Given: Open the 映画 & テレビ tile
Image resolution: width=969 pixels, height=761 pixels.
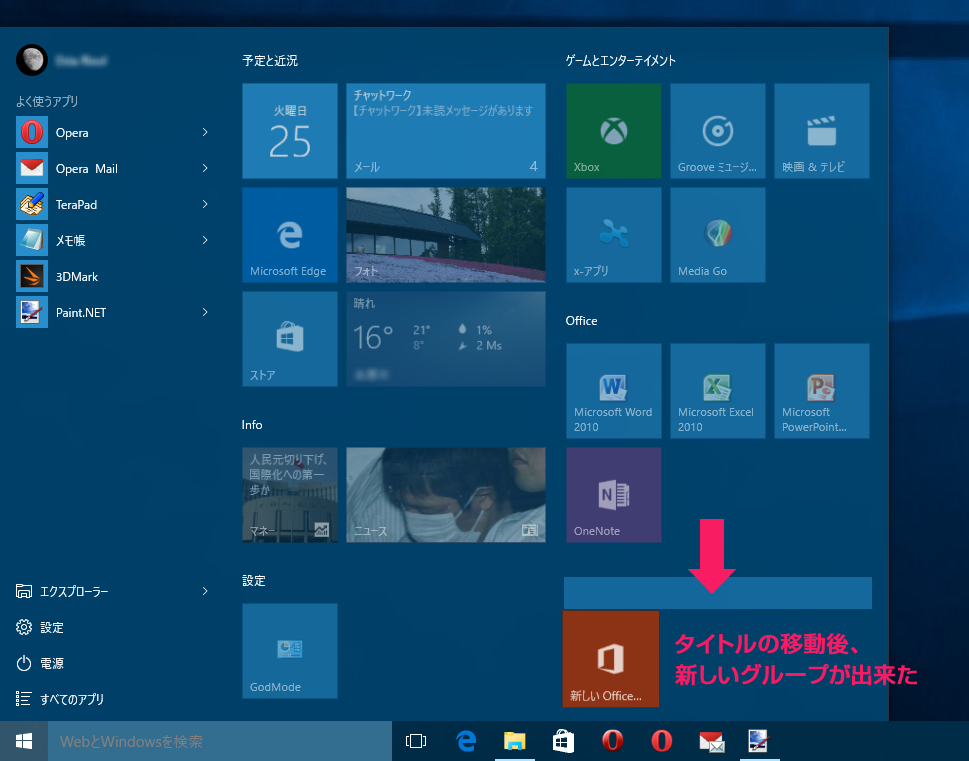Looking at the screenshot, I should point(822,131).
